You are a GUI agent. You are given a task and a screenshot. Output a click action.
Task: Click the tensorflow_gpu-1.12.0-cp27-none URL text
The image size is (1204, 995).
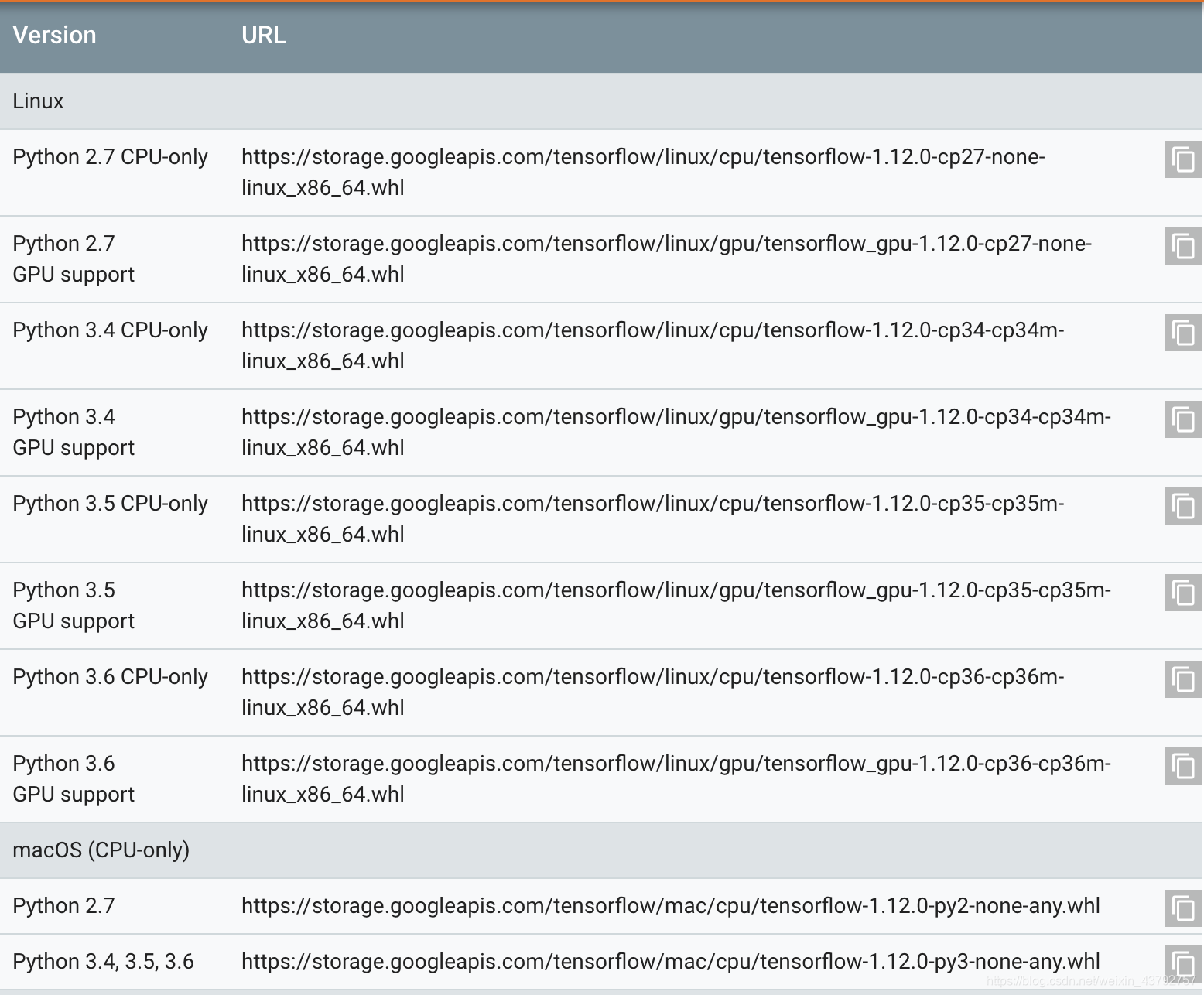pyautogui.click(x=666, y=258)
